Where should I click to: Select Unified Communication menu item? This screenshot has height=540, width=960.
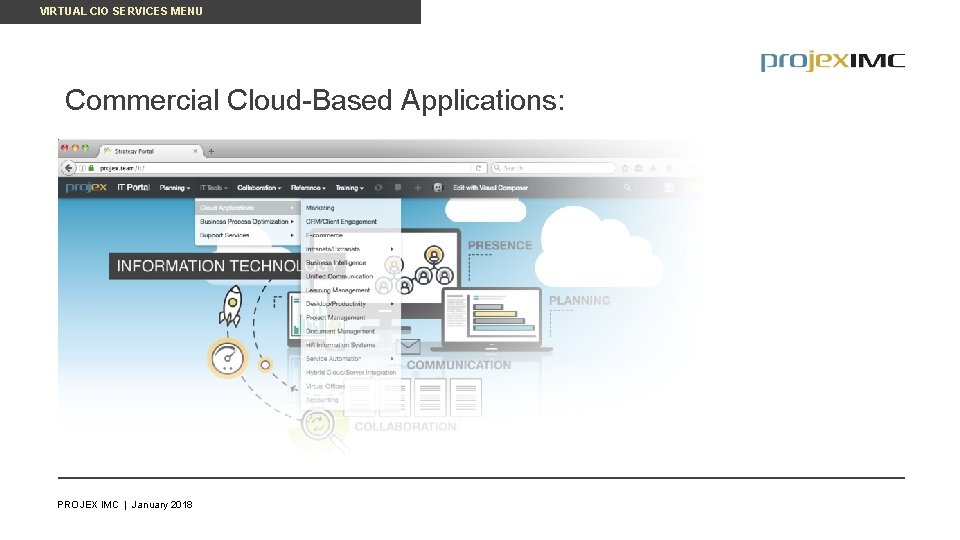click(x=339, y=277)
